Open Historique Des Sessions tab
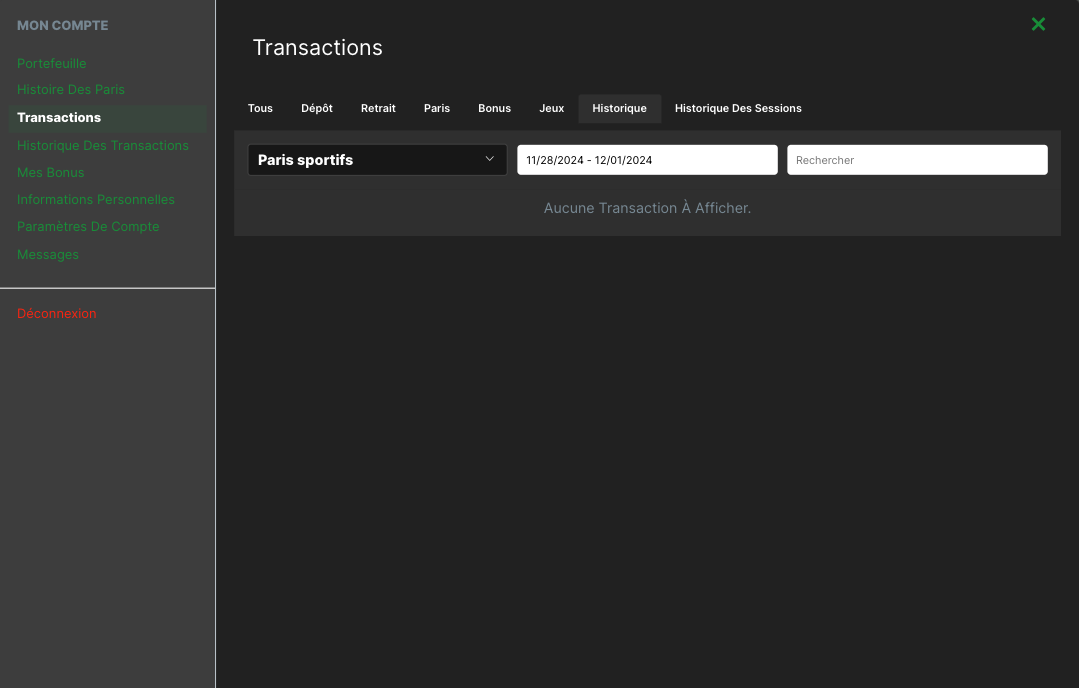Viewport: 1079px width, 688px height. click(x=738, y=108)
